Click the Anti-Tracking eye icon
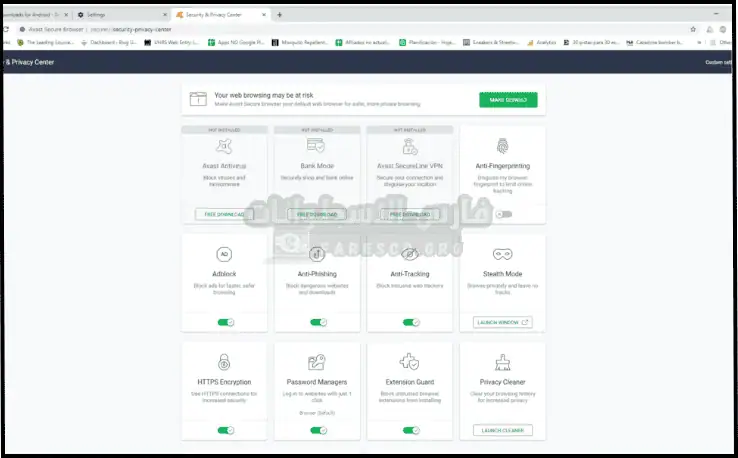This screenshot has width=738, height=458. point(410,254)
